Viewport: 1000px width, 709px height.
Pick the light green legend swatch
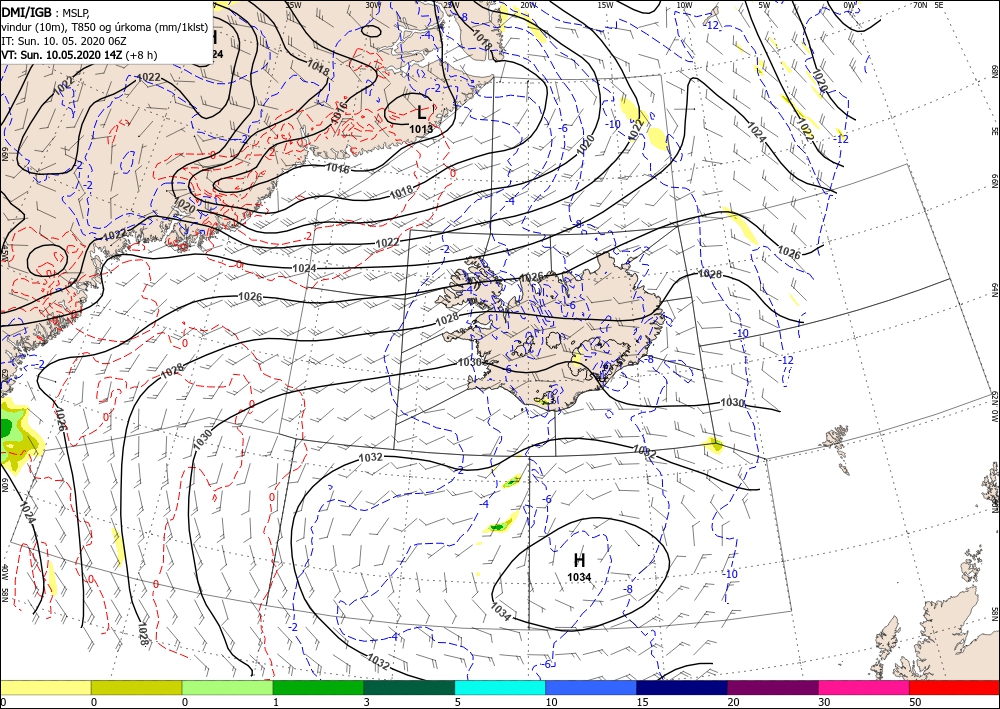tap(228, 687)
